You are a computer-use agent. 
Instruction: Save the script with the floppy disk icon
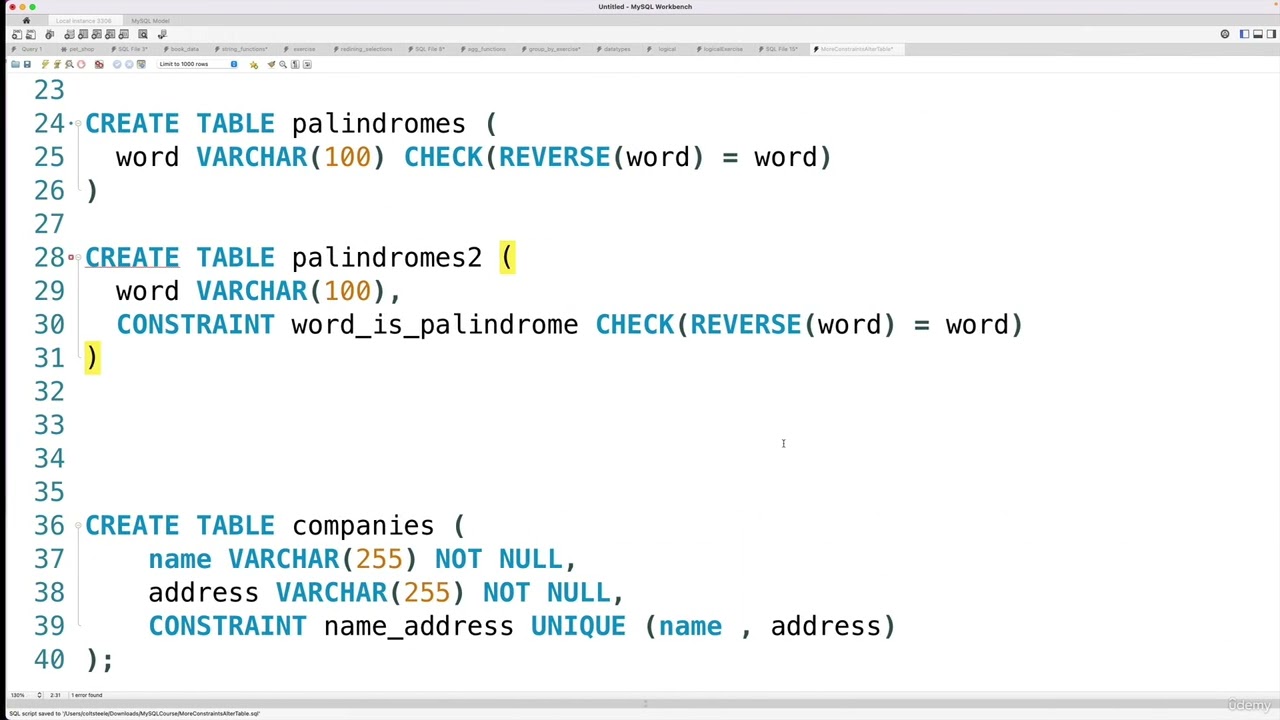[x=27, y=64]
